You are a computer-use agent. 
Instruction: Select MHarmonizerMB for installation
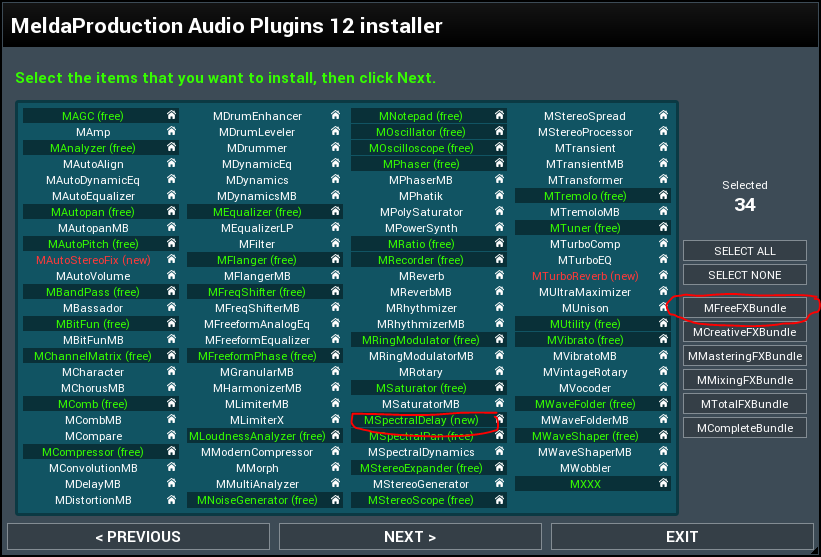pyautogui.click(x=257, y=388)
